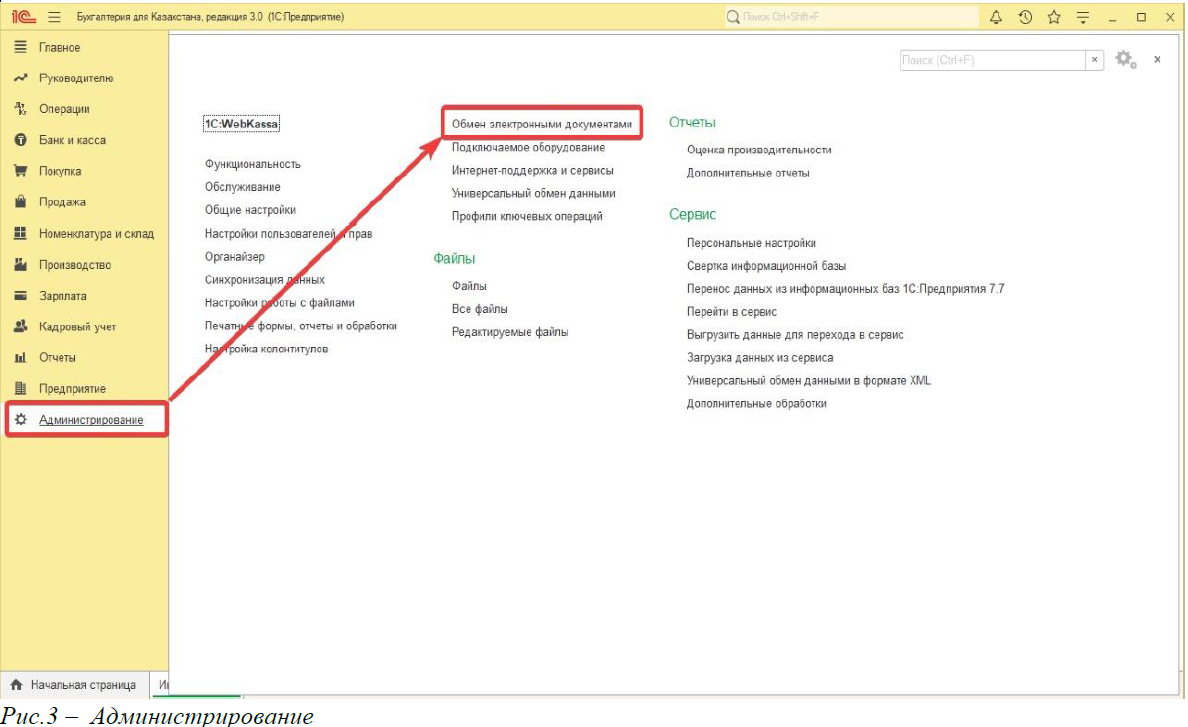
Task: Click into the panel search field (Ctrl+F)
Action: 992,60
